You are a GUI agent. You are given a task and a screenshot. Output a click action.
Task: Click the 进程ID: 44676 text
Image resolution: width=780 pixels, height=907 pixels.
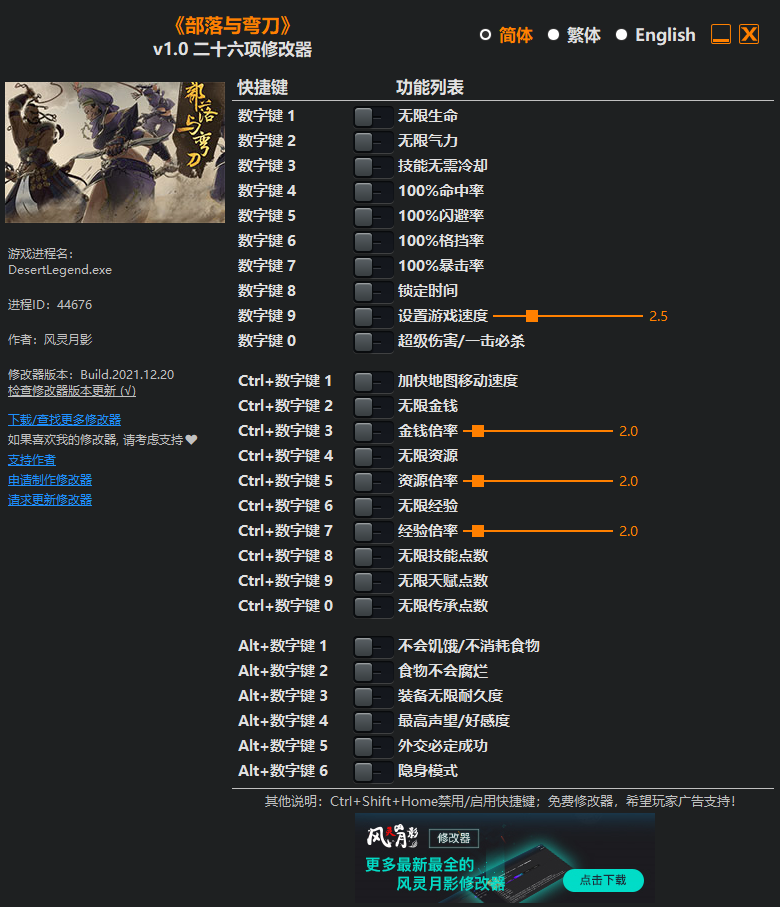[x=50, y=305]
